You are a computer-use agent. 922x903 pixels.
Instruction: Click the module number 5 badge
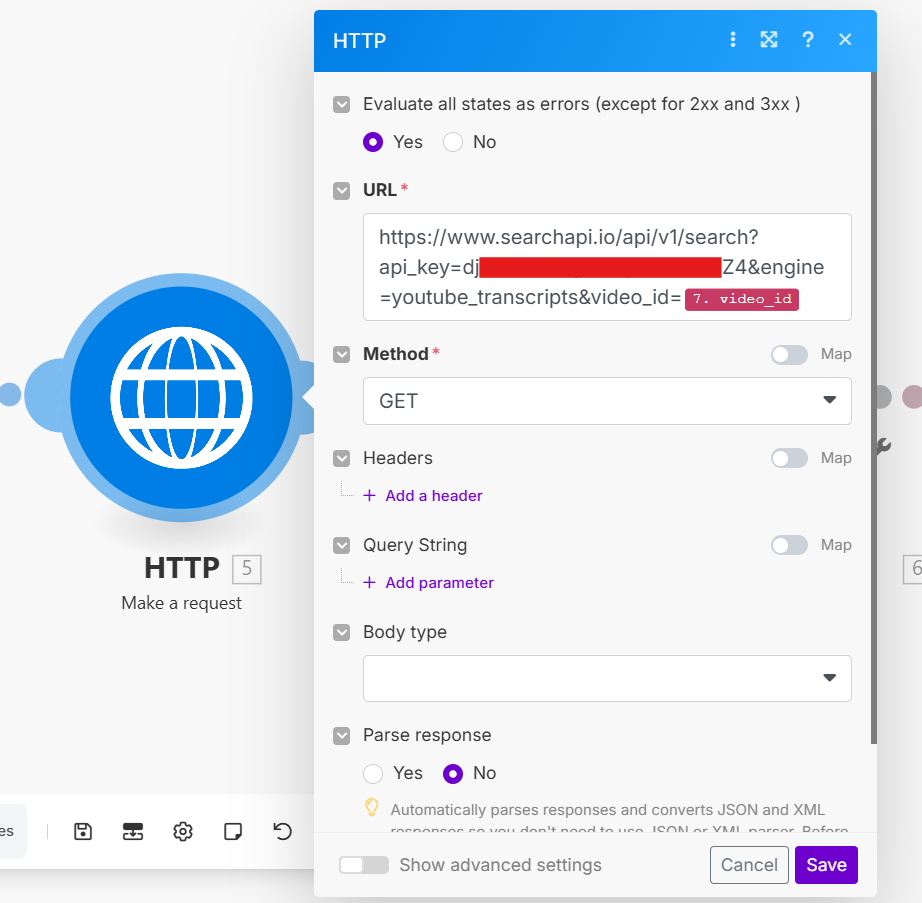click(247, 568)
